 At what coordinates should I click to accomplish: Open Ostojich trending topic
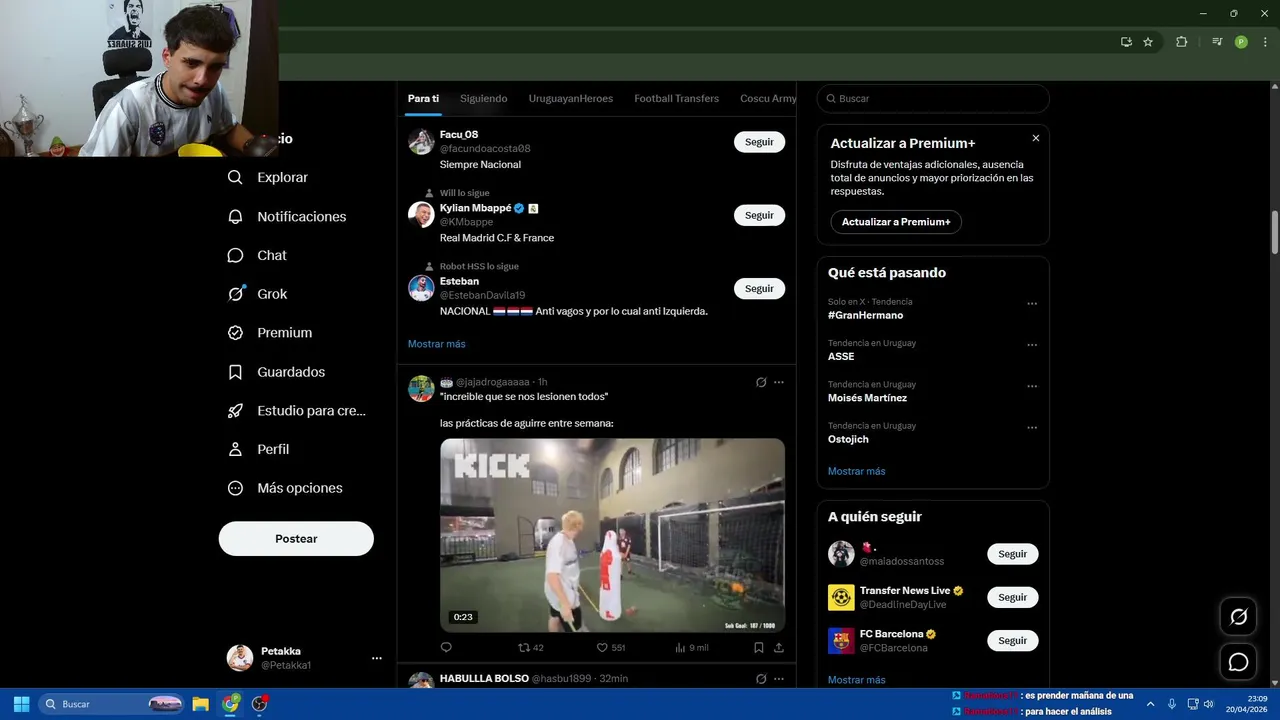point(848,439)
